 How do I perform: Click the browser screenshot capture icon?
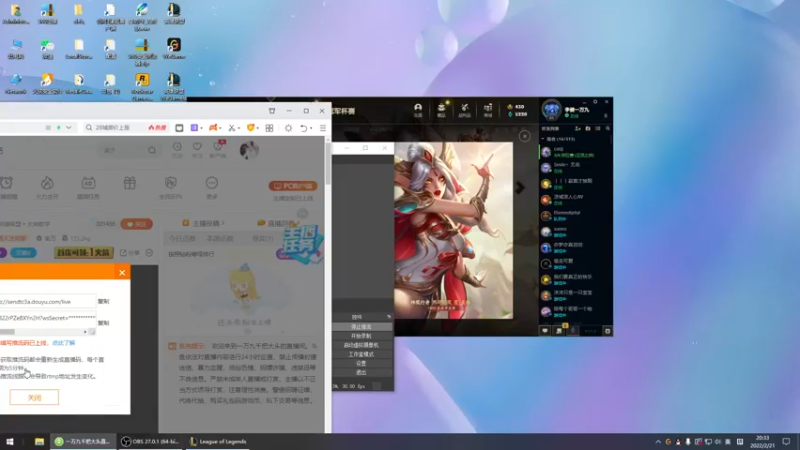click(x=179, y=128)
